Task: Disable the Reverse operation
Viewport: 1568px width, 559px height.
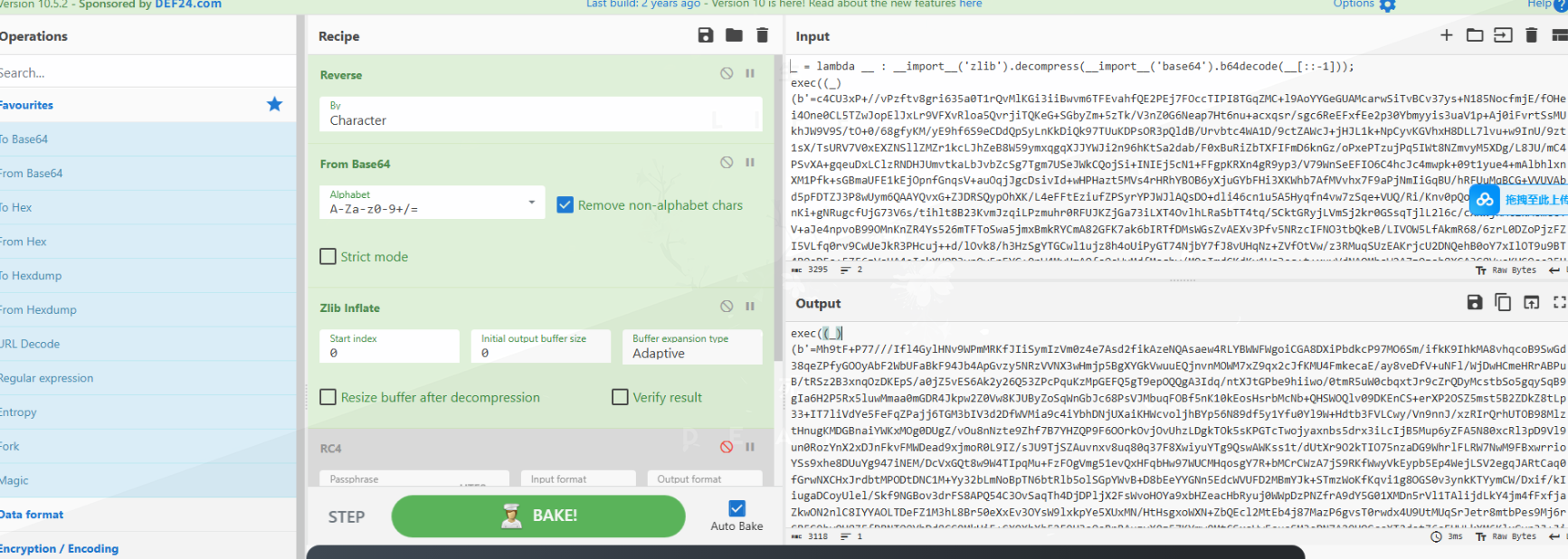Action: [x=726, y=73]
